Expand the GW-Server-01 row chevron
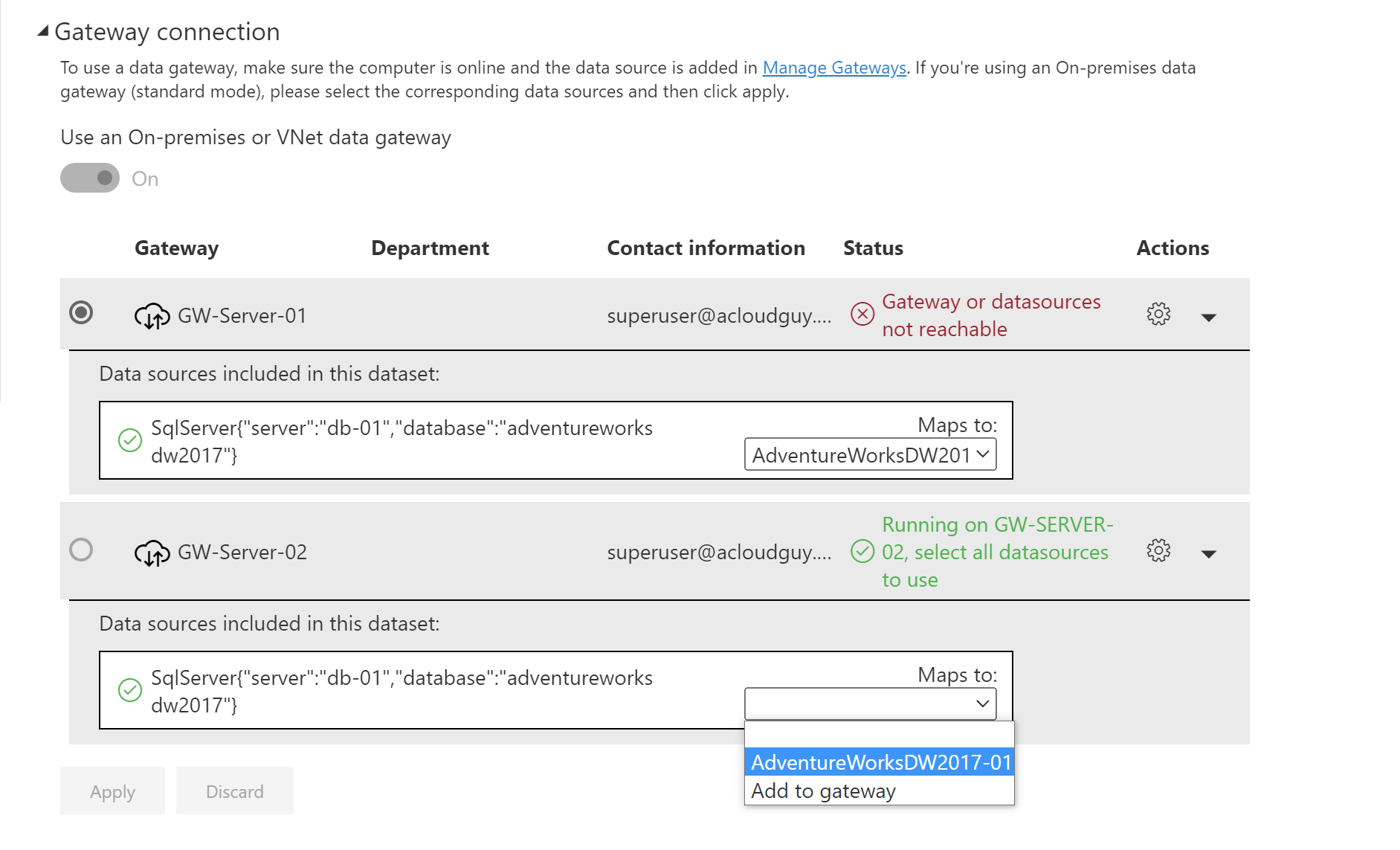1400x850 pixels. pyautogui.click(x=1208, y=317)
